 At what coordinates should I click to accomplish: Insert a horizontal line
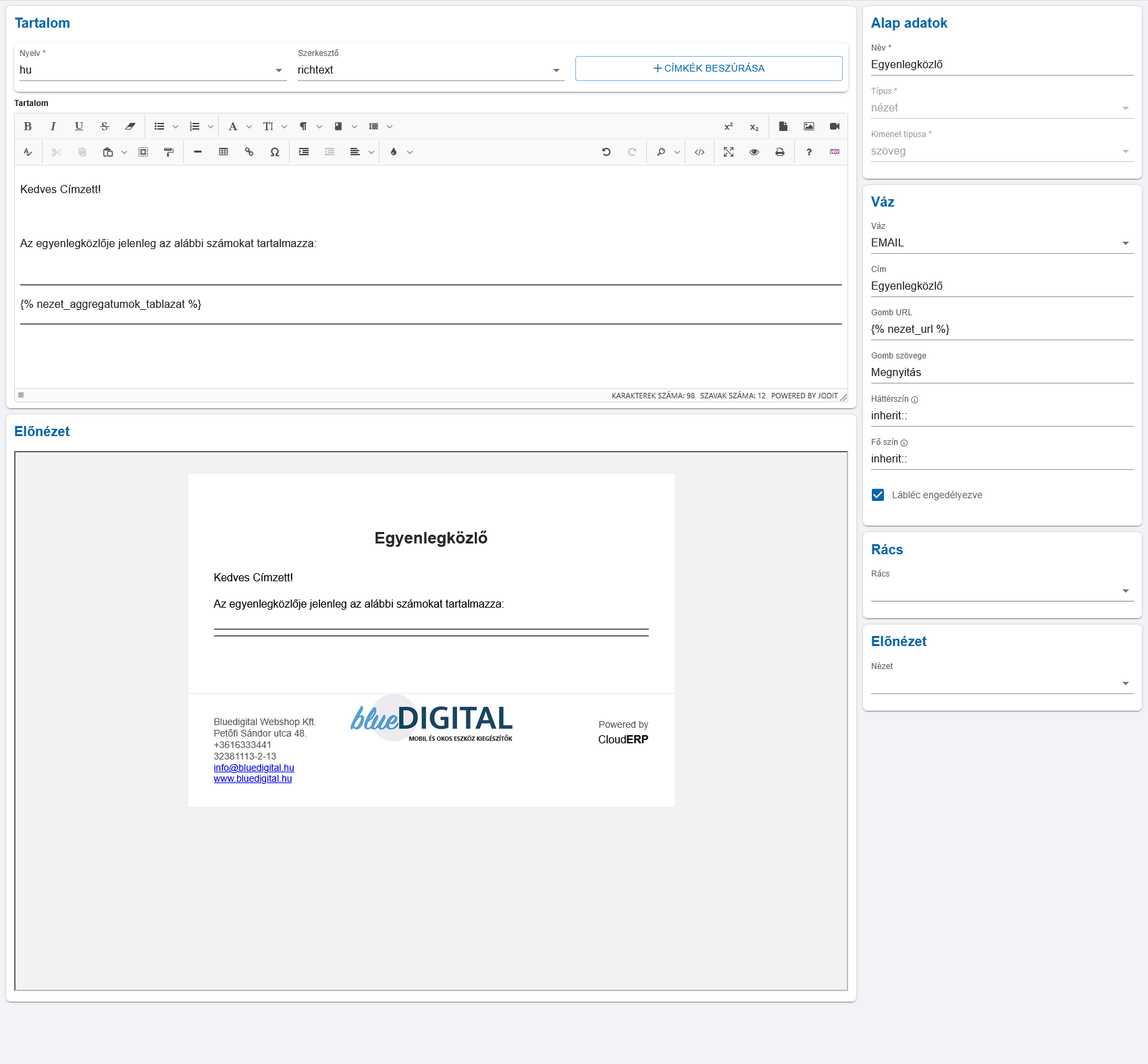(x=198, y=152)
